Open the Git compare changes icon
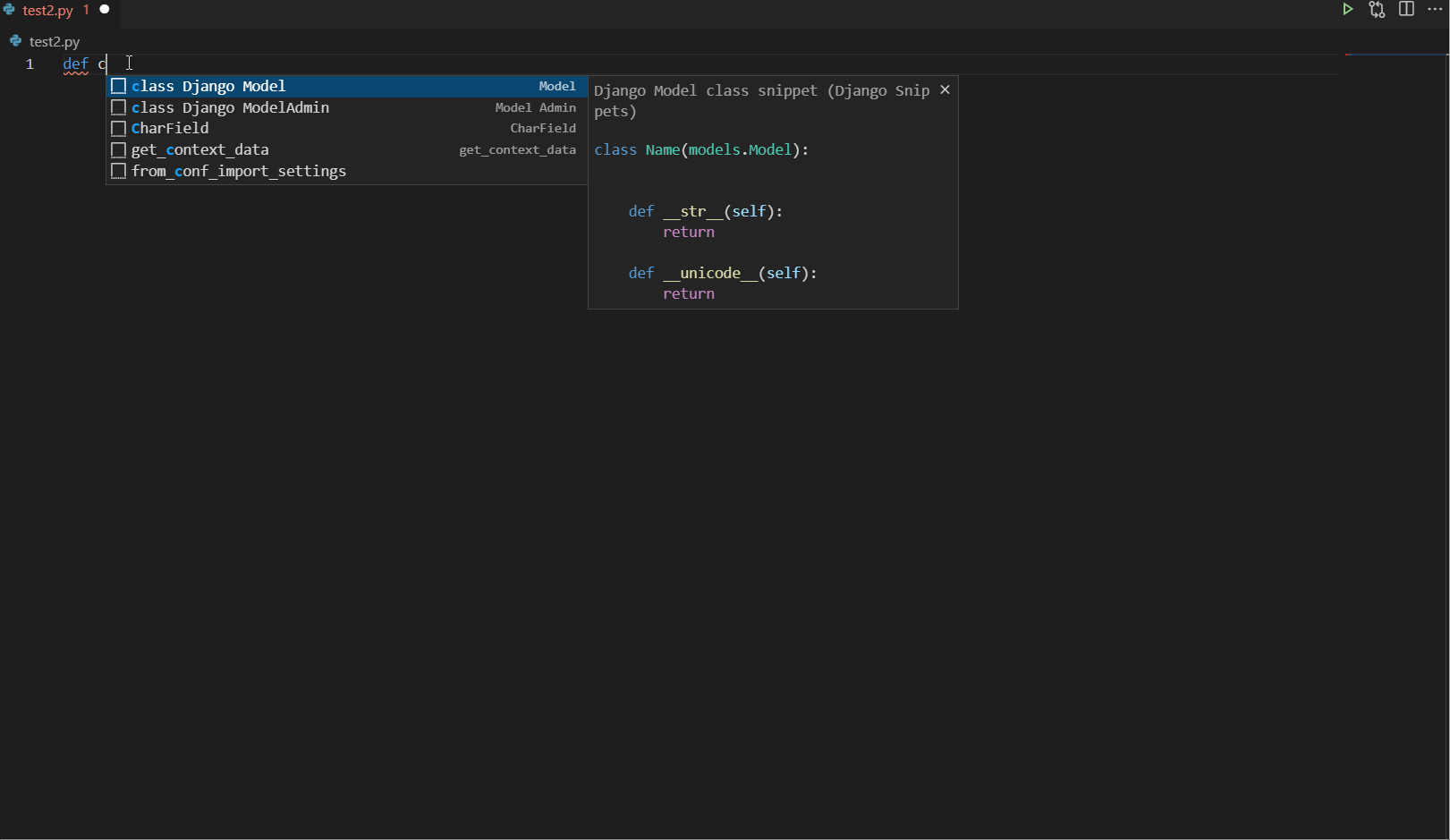Screen dimensions: 1450x840 pyautogui.click(x=1378, y=10)
